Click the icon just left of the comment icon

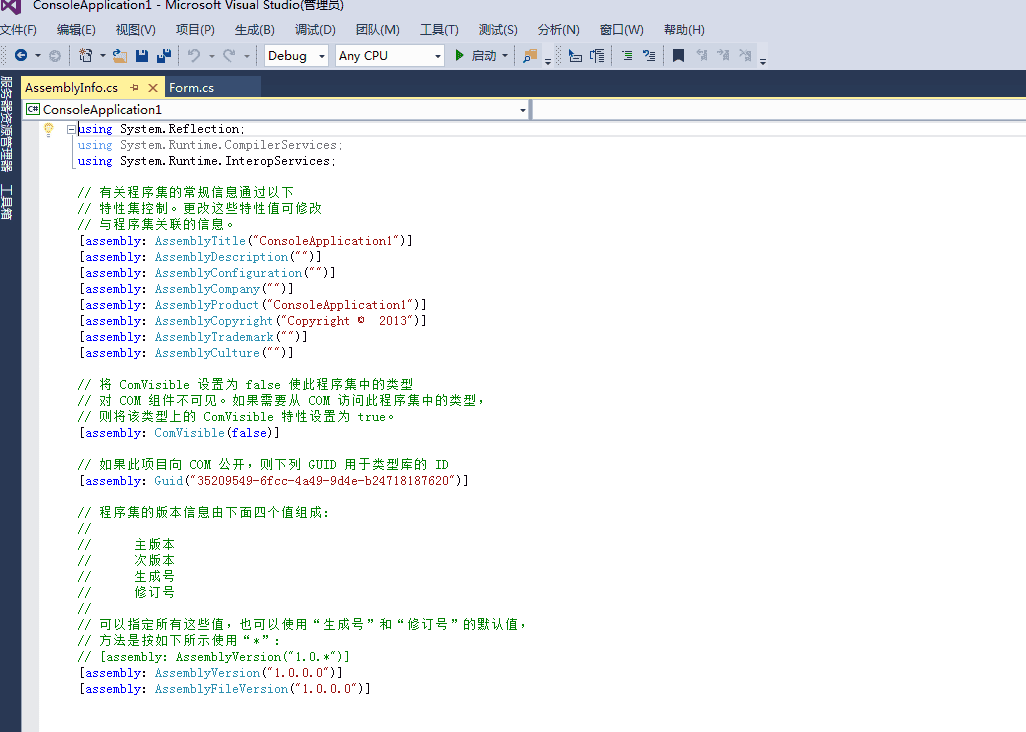pos(597,56)
